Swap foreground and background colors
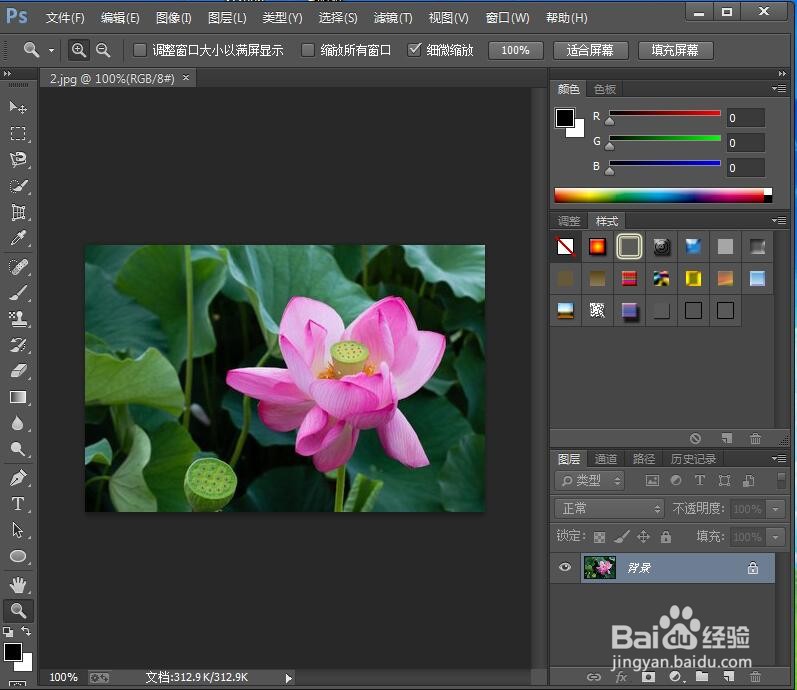The image size is (797, 690). click(x=26, y=631)
